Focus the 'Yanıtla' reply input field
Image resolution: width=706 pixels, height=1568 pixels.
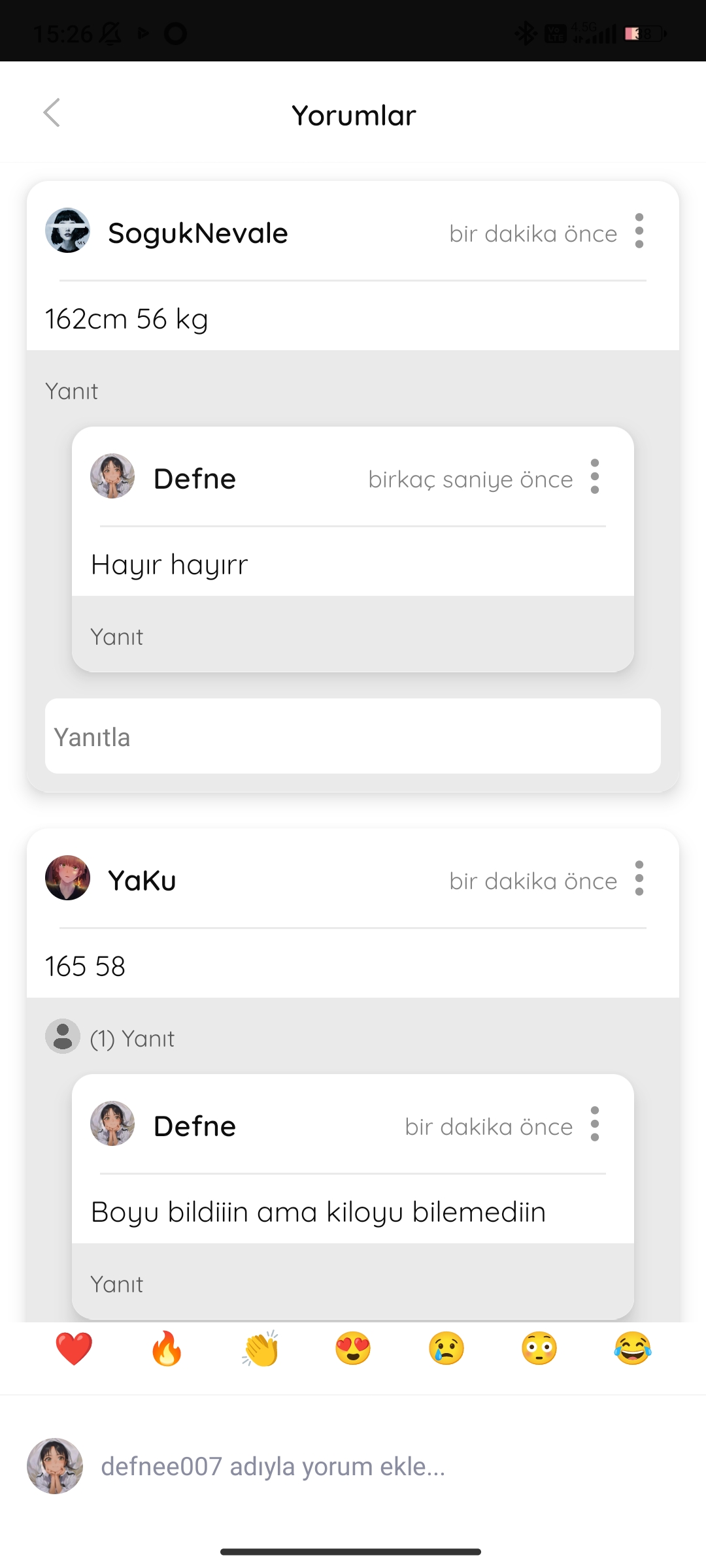point(353,736)
